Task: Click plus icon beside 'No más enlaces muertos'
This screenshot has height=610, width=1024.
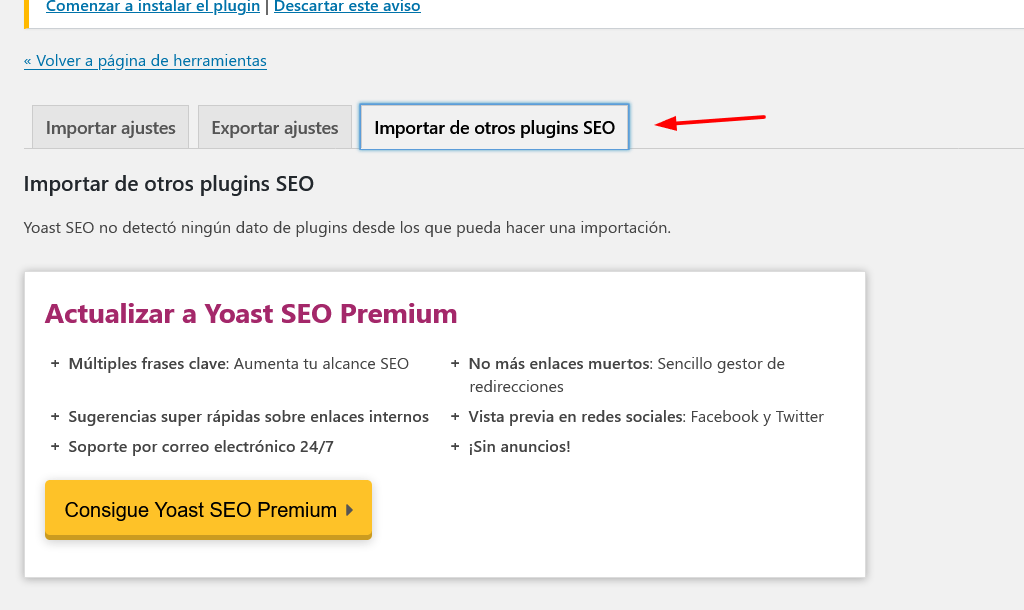Action: (x=455, y=363)
